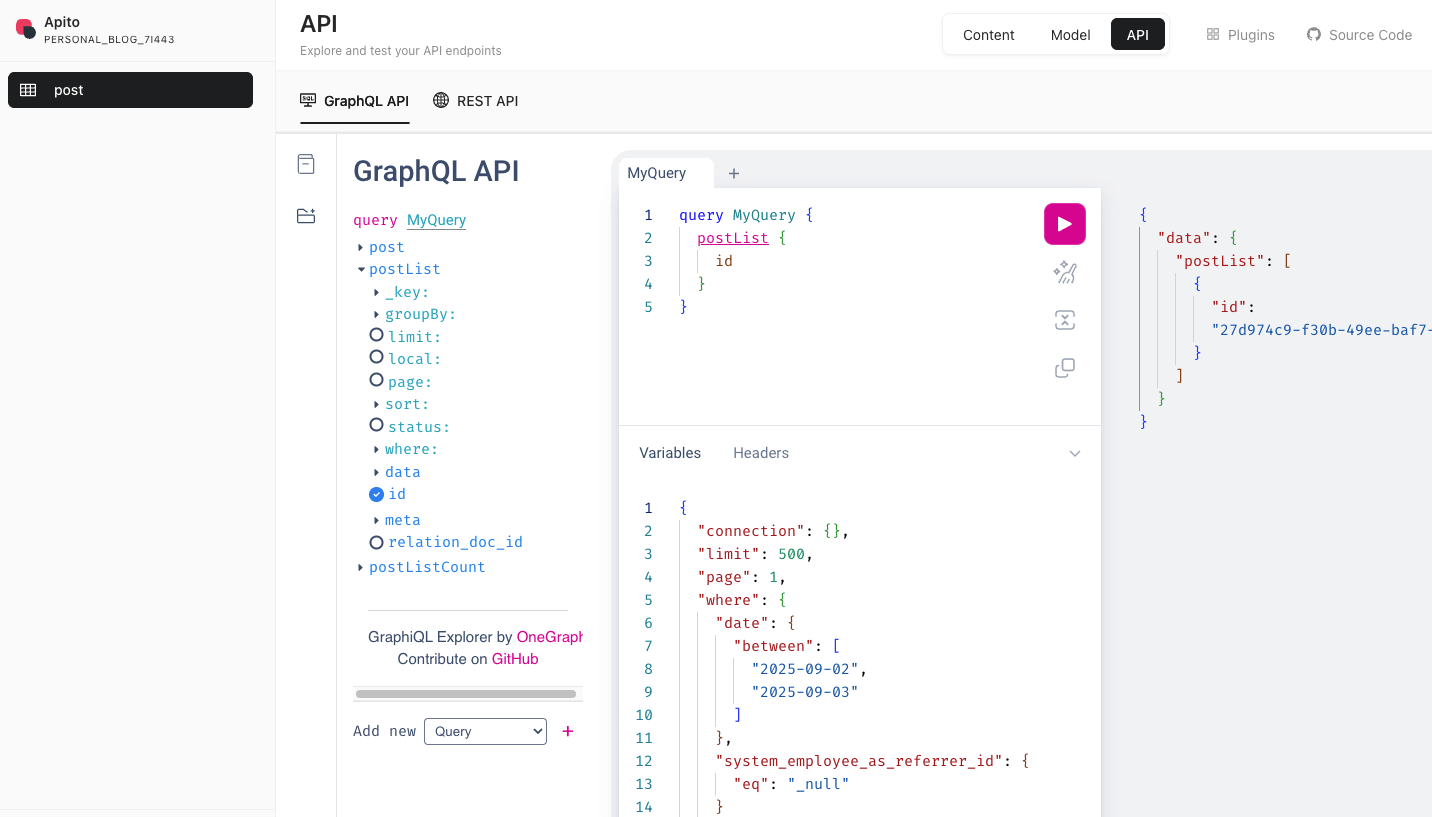Open the Add new Query dropdown
Image resolution: width=1432 pixels, height=817 pixels.
click(485, 731)
